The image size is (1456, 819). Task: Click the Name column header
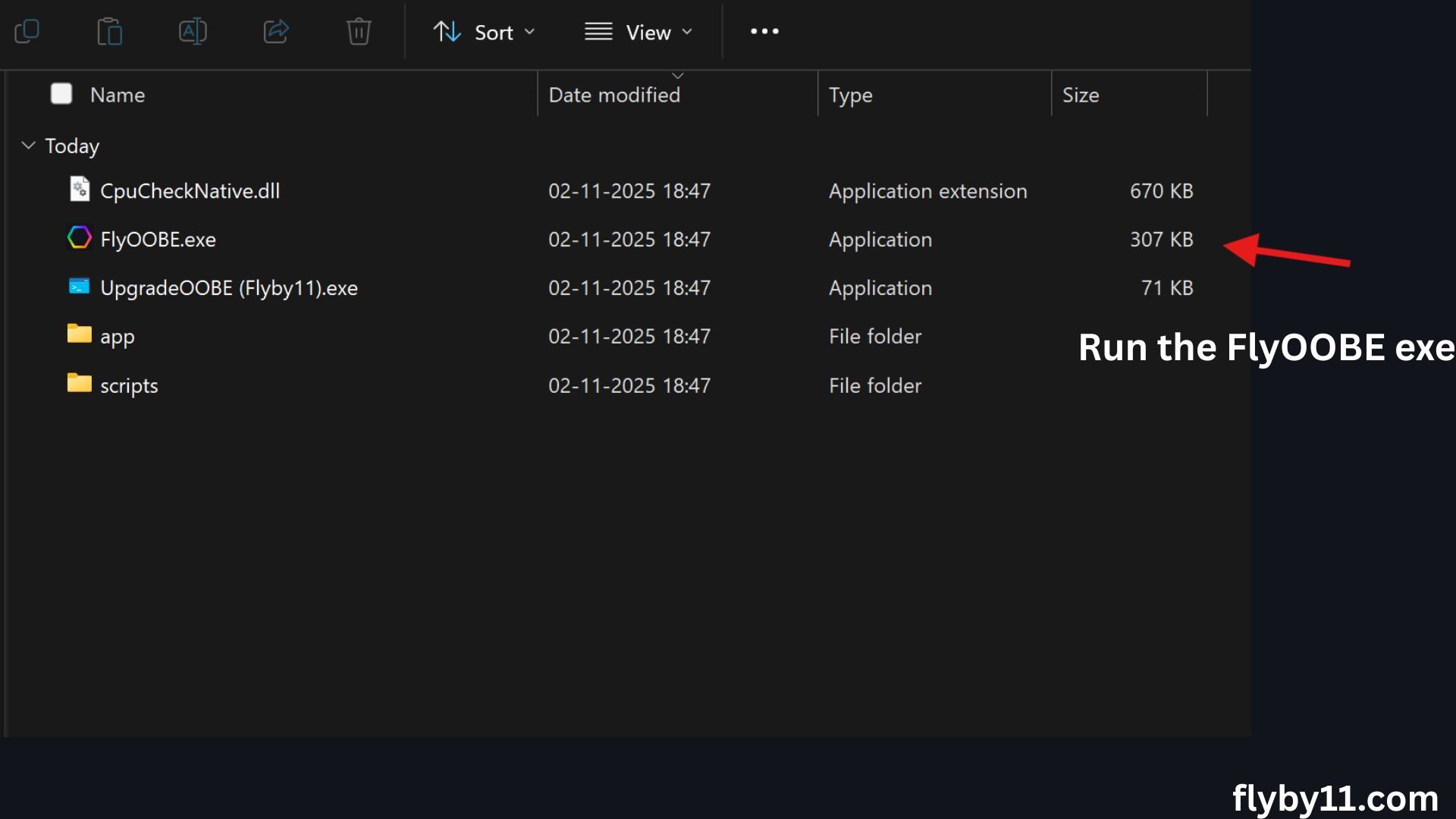118,94
